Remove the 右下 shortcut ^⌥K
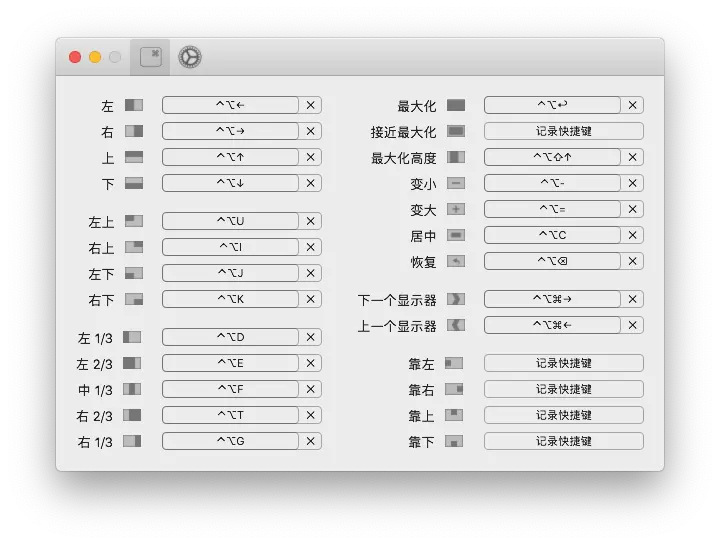Screen dimensions: 720x545 (311, 299)
